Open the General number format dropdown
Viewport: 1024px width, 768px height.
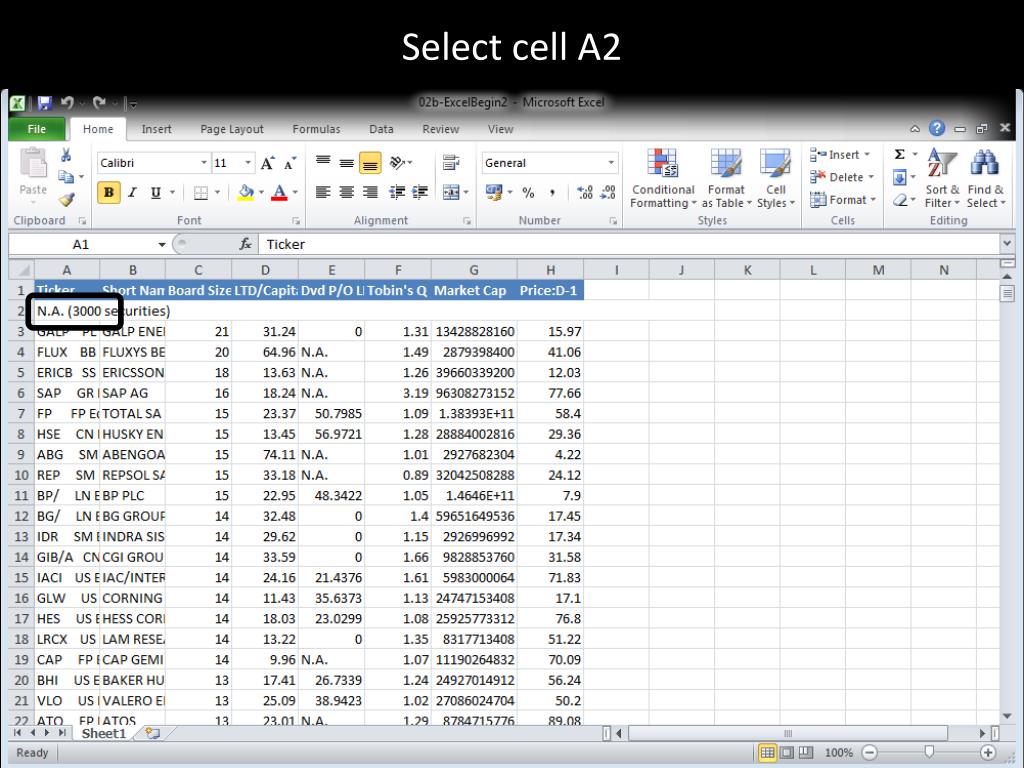(611, 163)
